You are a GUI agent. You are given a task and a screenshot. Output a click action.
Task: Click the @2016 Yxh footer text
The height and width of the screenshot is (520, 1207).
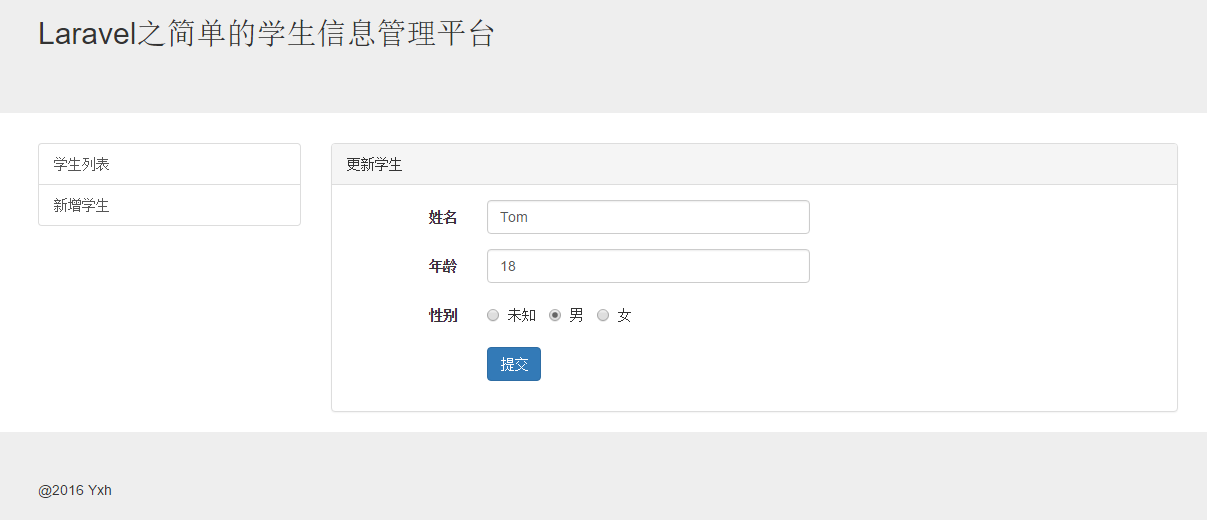75,490
